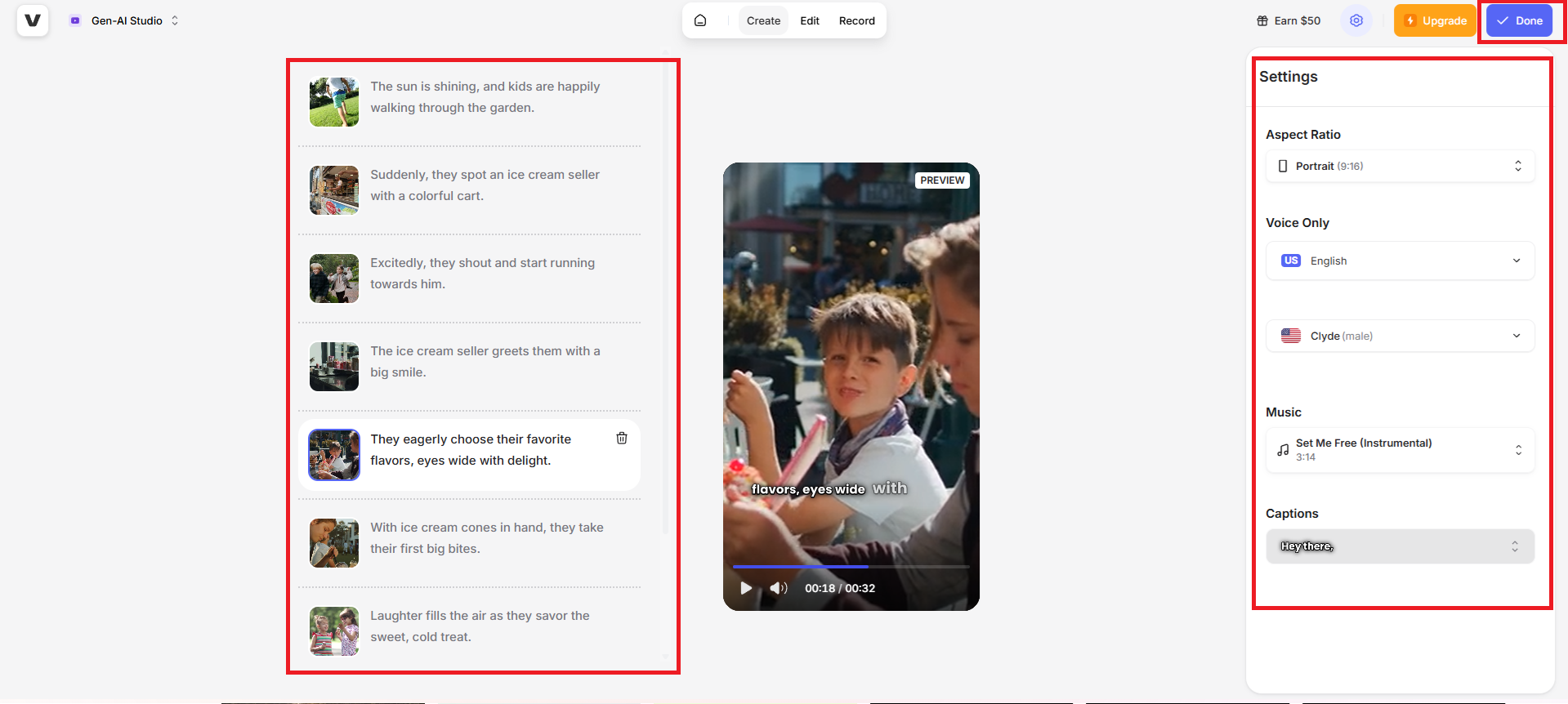Click the music note icon
This screenshot has height=704, width=1568.
[1283, 450]
